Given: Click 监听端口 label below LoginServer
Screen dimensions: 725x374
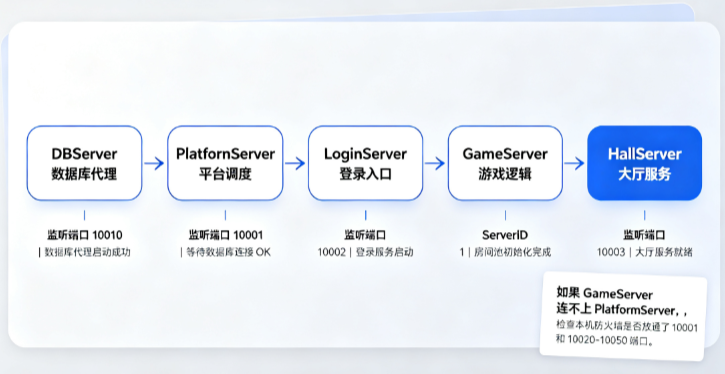Looking at the screenshot, I should point(365,235).
